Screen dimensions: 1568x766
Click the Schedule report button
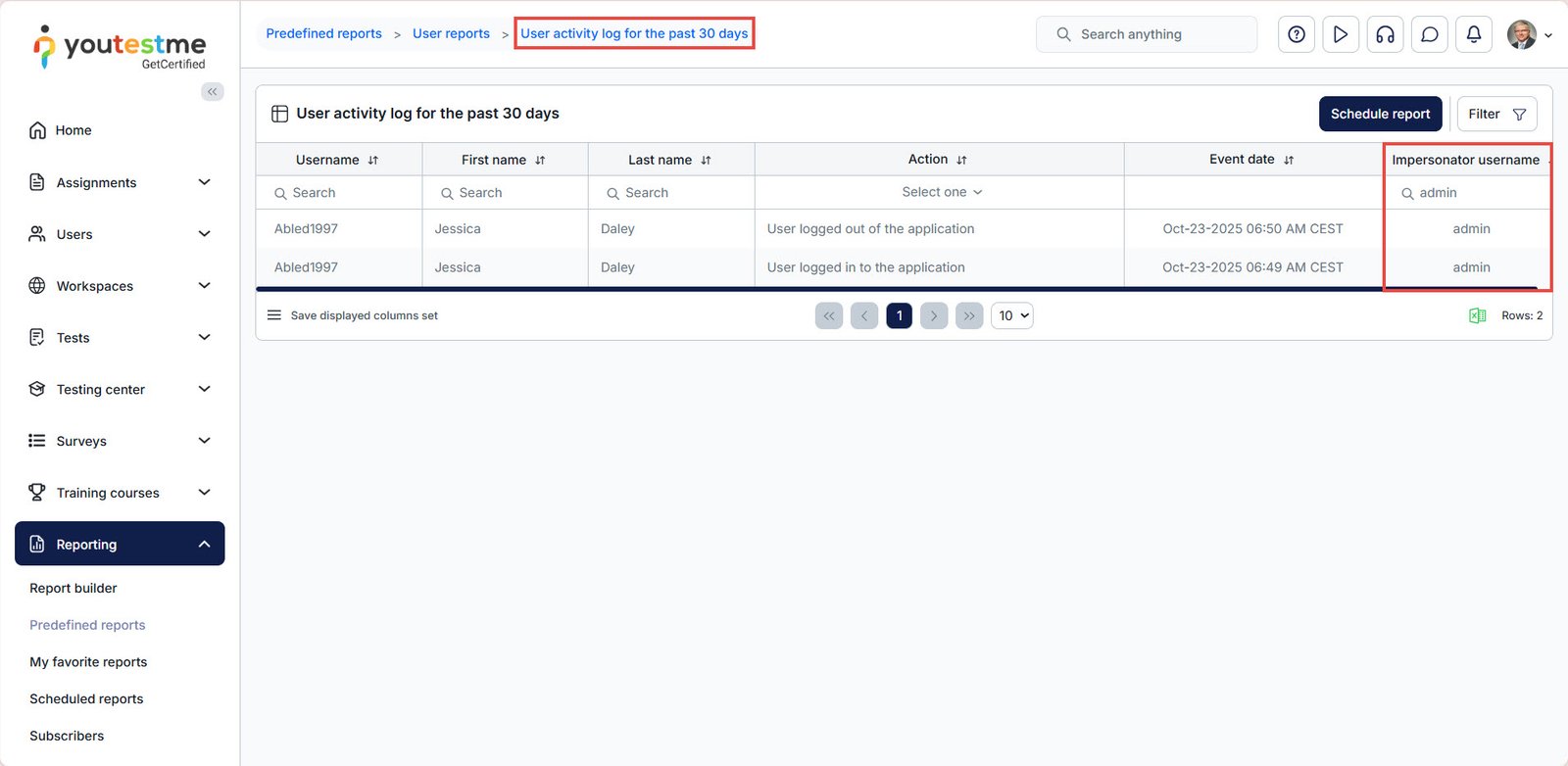tap(1379, 114)
